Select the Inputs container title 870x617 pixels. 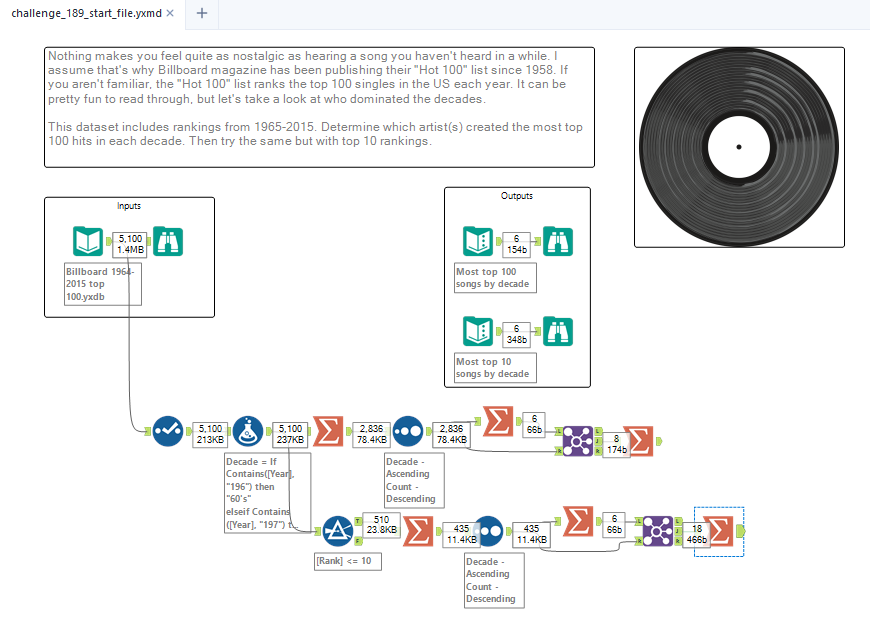(x=129, y=206)
